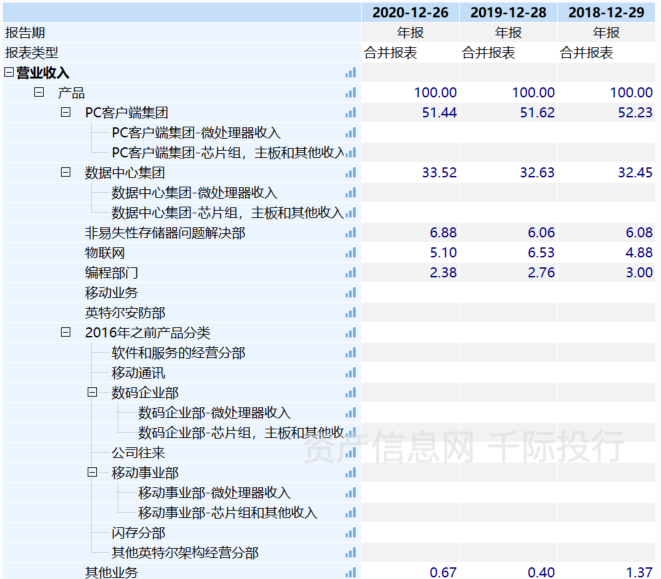Click chart icon for 营业收入 row
661x579 pixels.
coord(350,73)
